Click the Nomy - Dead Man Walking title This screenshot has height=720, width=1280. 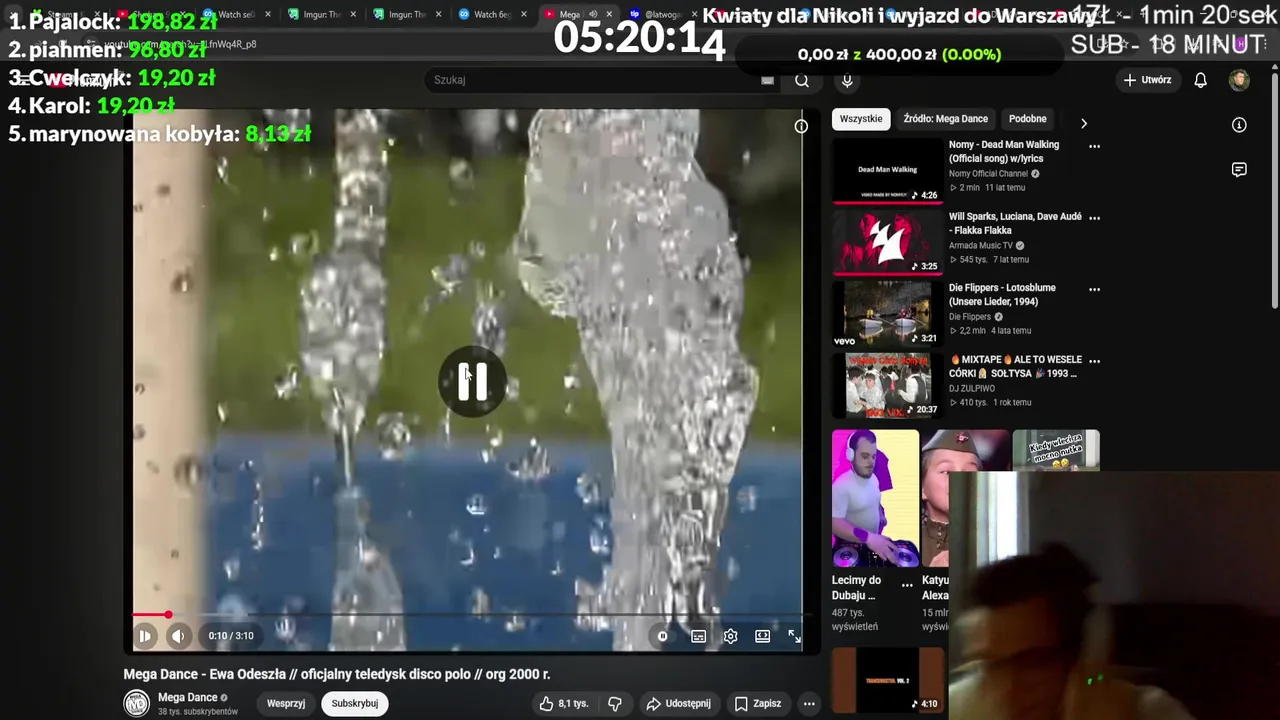coord(1004,151)
